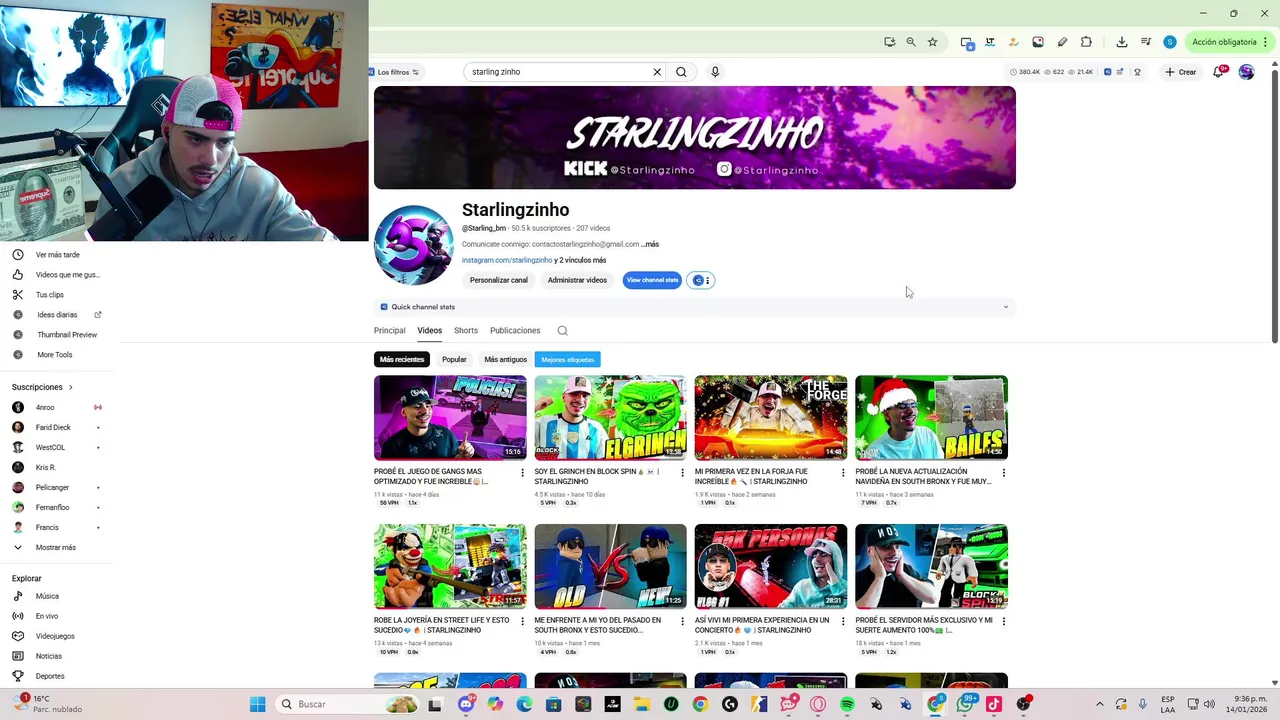Image resolution: width=1280 pixels, height=720 pixels.
Task: Open the LT extension icon
Action: point(990,42)
